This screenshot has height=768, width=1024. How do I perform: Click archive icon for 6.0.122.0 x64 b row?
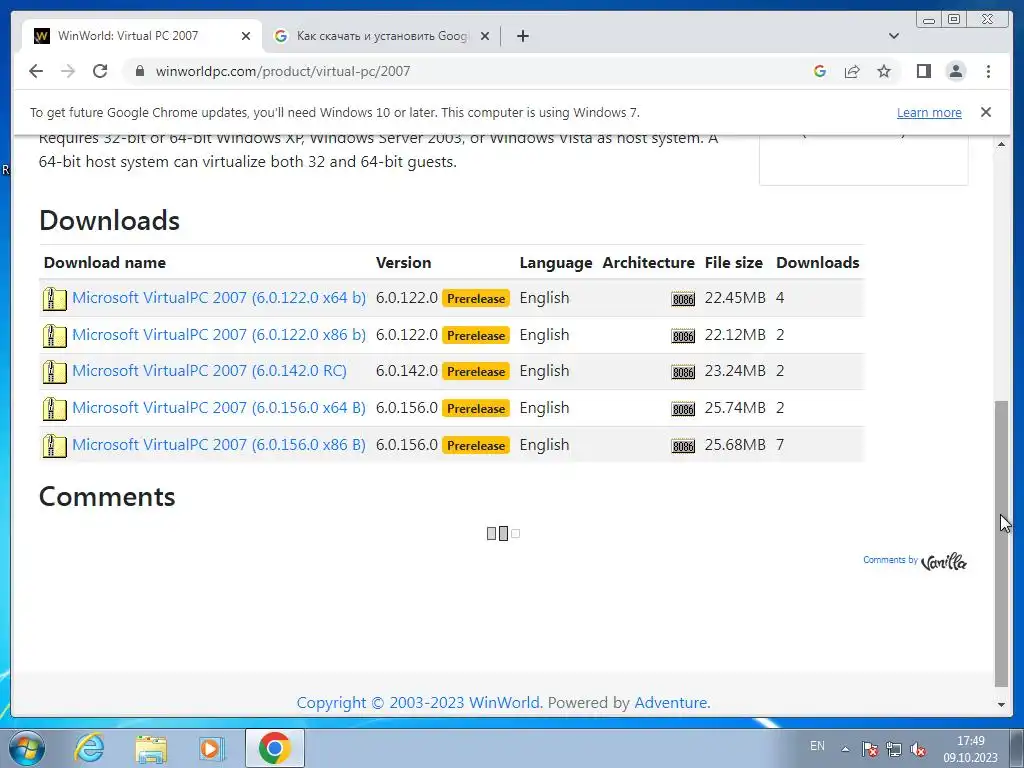click(x=55, y=298)
